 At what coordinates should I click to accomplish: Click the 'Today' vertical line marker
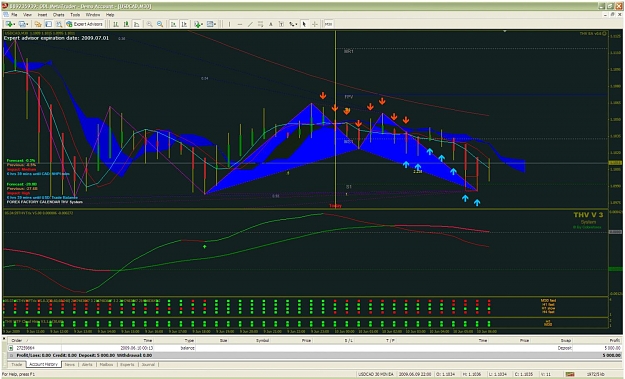click(335, 206)
